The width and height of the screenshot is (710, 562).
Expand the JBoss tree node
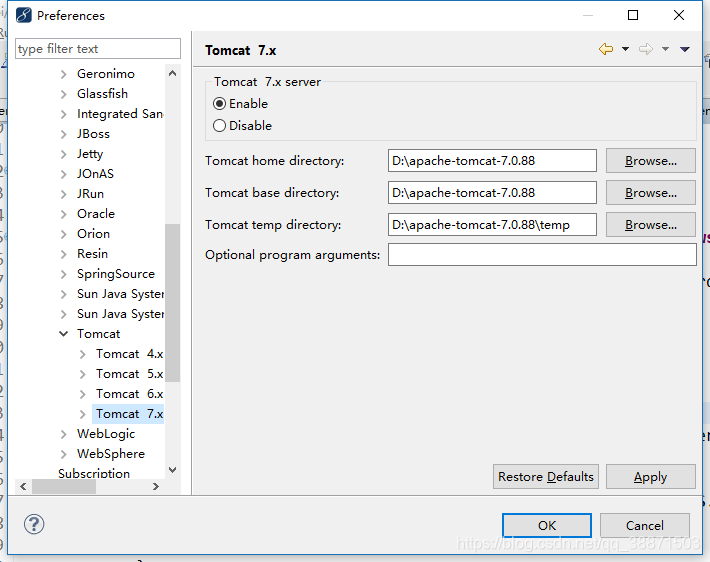pos(64,134)
